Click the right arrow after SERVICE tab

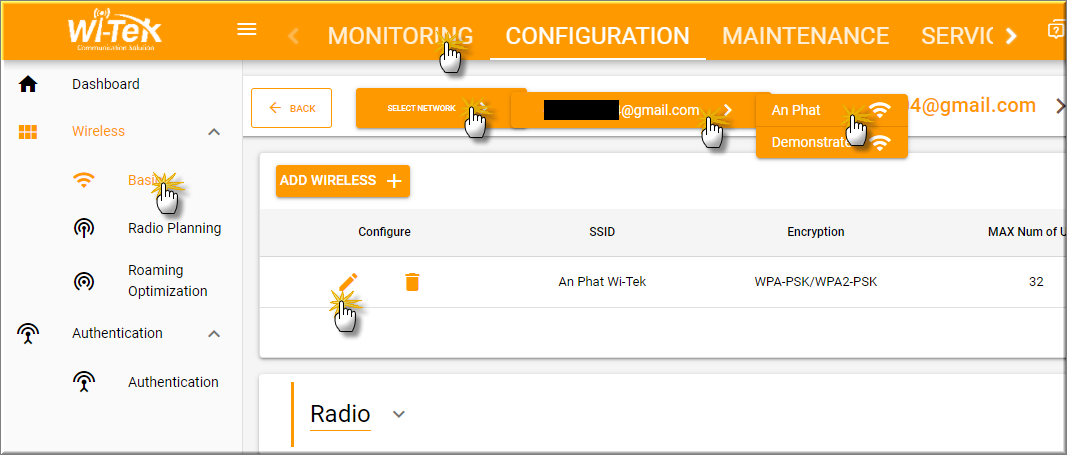click(x=1011, y=36)
